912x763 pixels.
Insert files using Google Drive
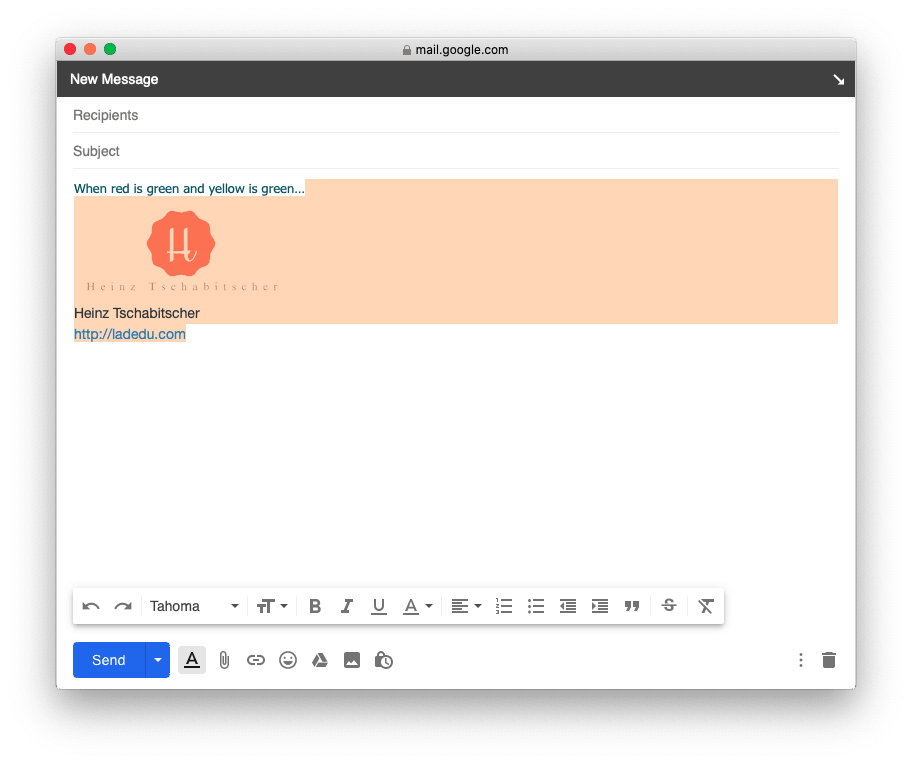(320, 661)
